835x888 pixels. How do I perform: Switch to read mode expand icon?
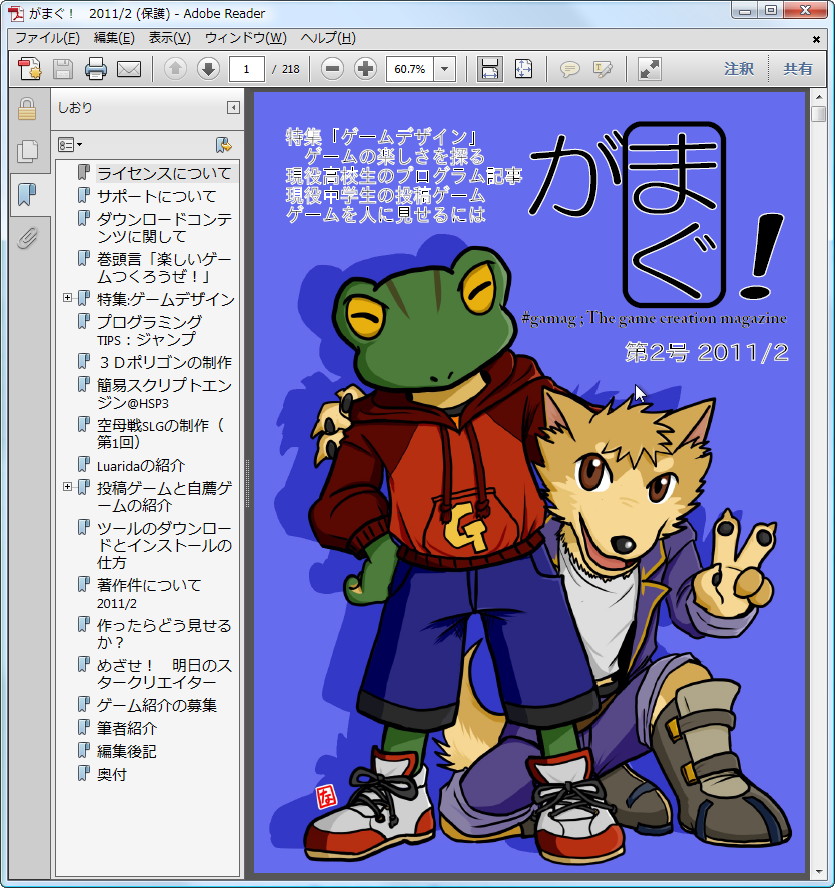tap(650, 69)
